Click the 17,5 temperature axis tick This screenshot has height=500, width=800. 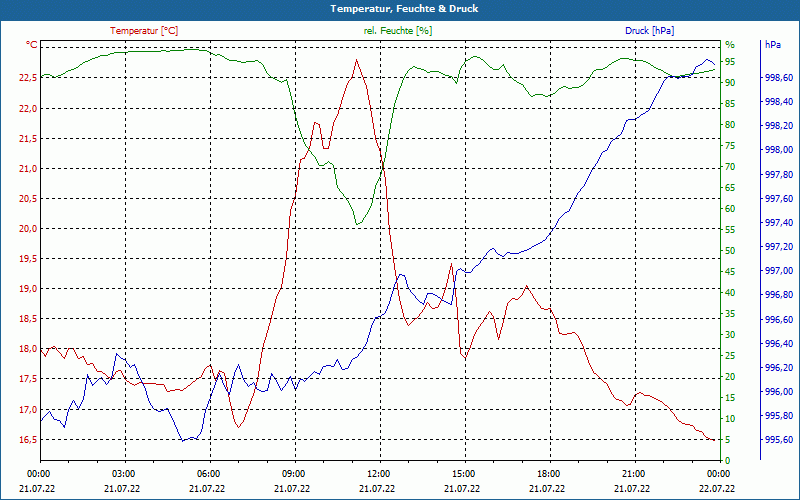click(28, 379)
